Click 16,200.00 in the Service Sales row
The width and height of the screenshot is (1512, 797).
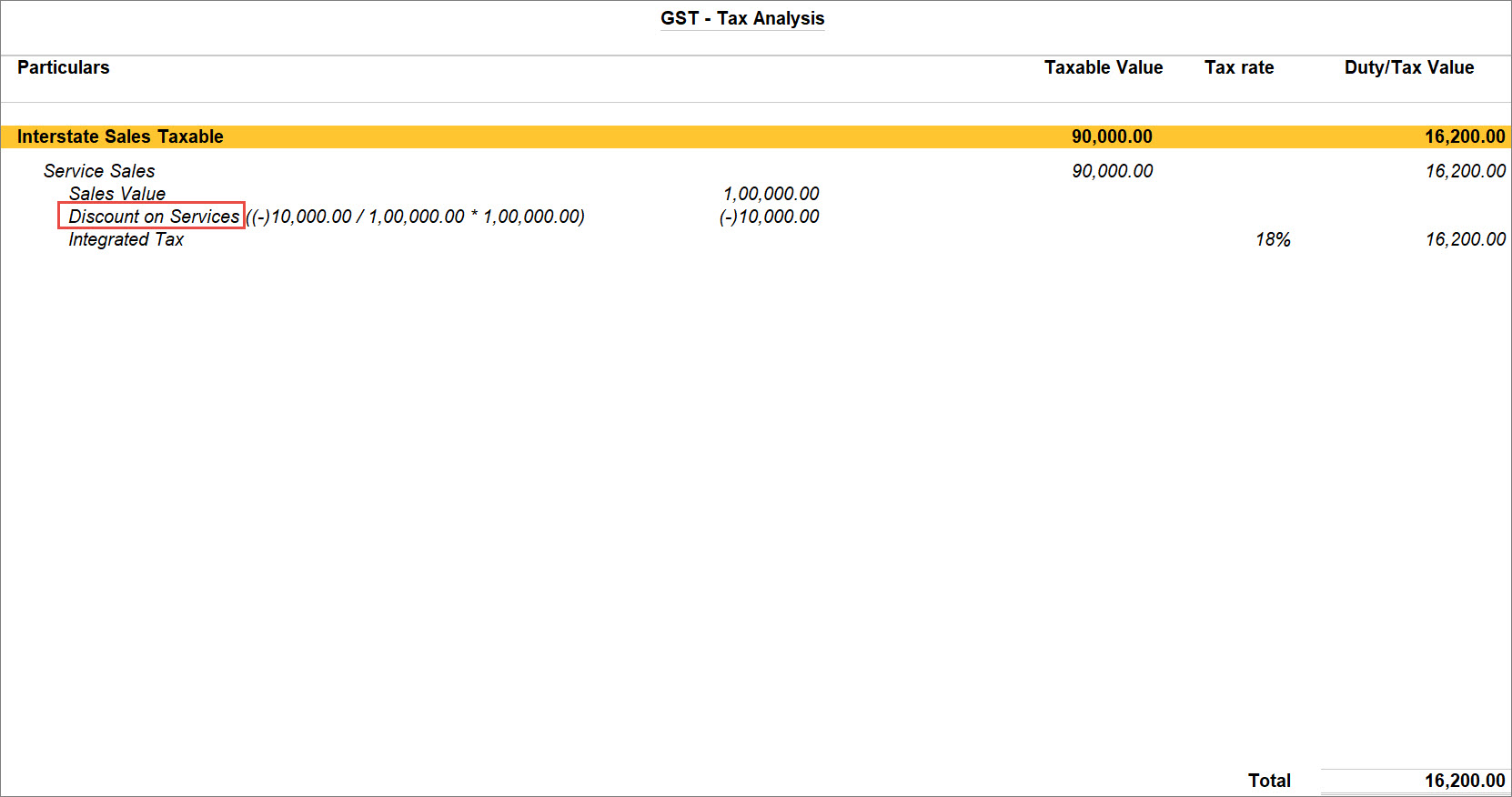click(1466, 171)
